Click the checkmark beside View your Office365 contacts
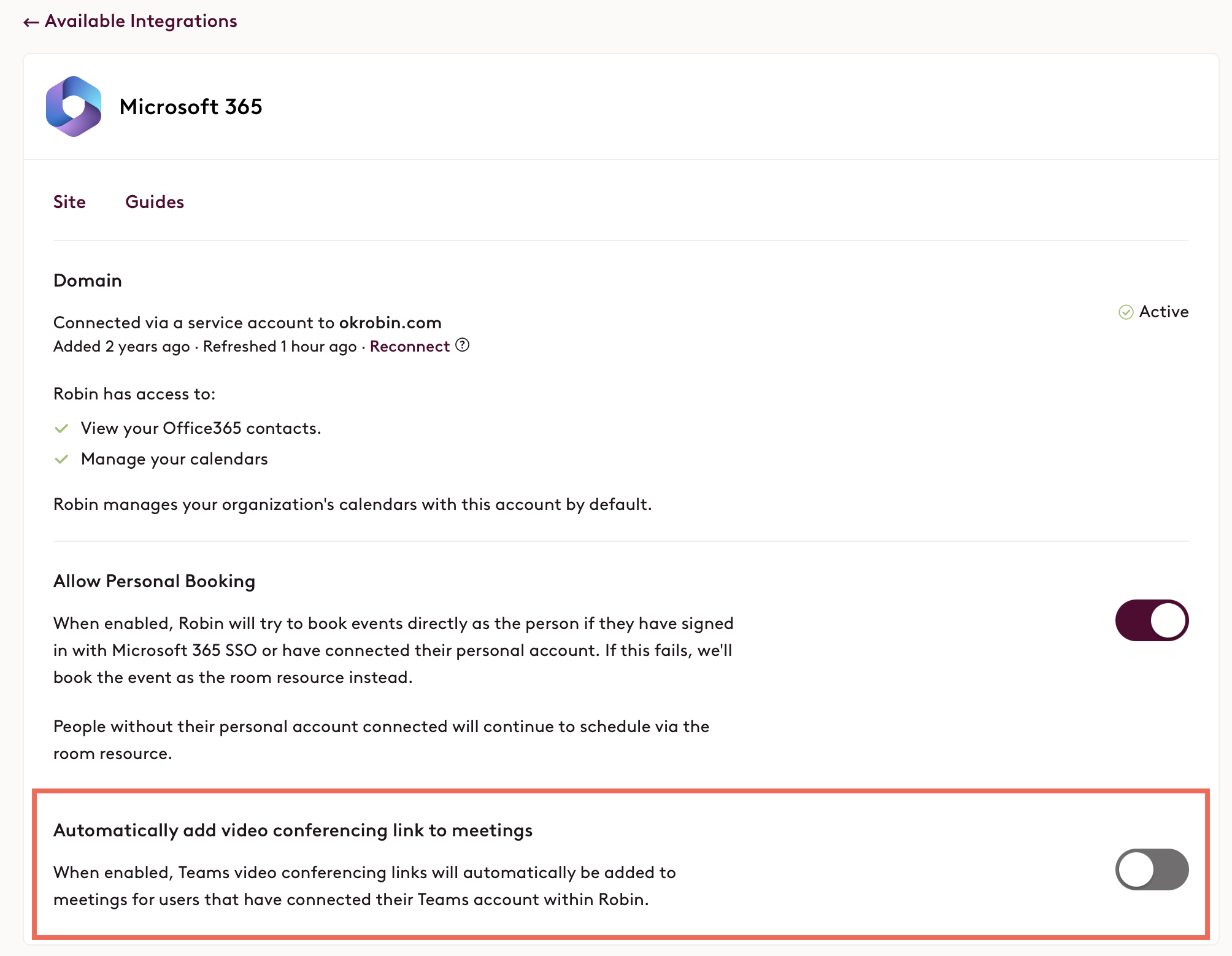The height and width of the screenshot is (956, 1232). [61, 428]
